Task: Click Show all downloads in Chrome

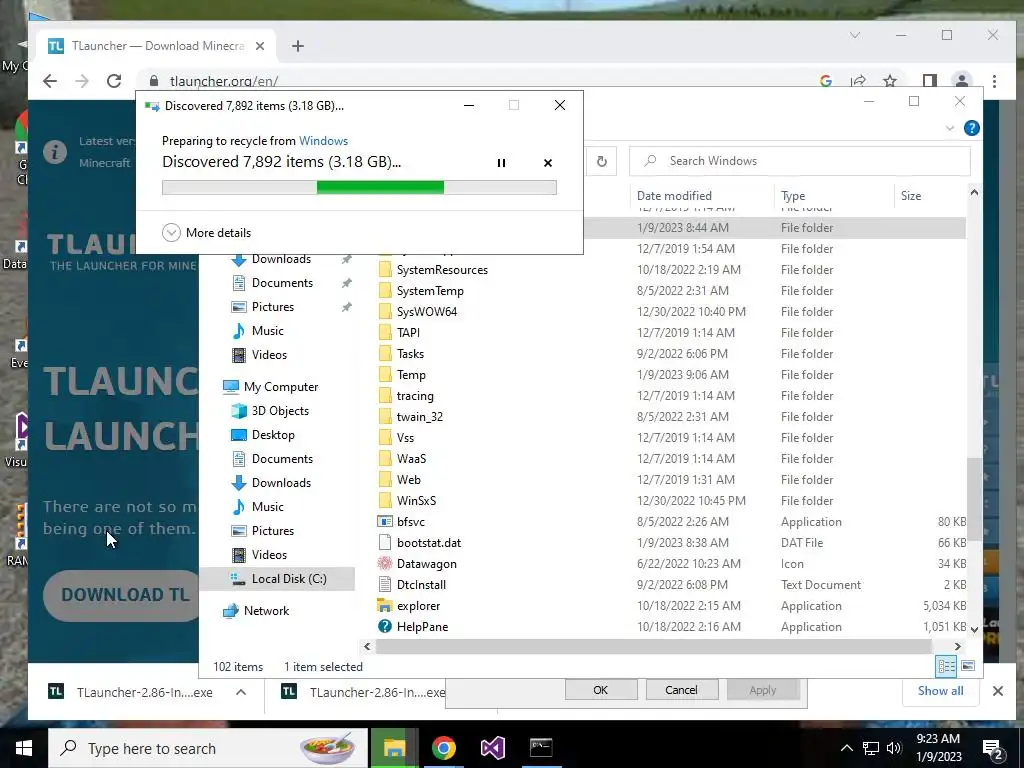Action: (940, 691)
